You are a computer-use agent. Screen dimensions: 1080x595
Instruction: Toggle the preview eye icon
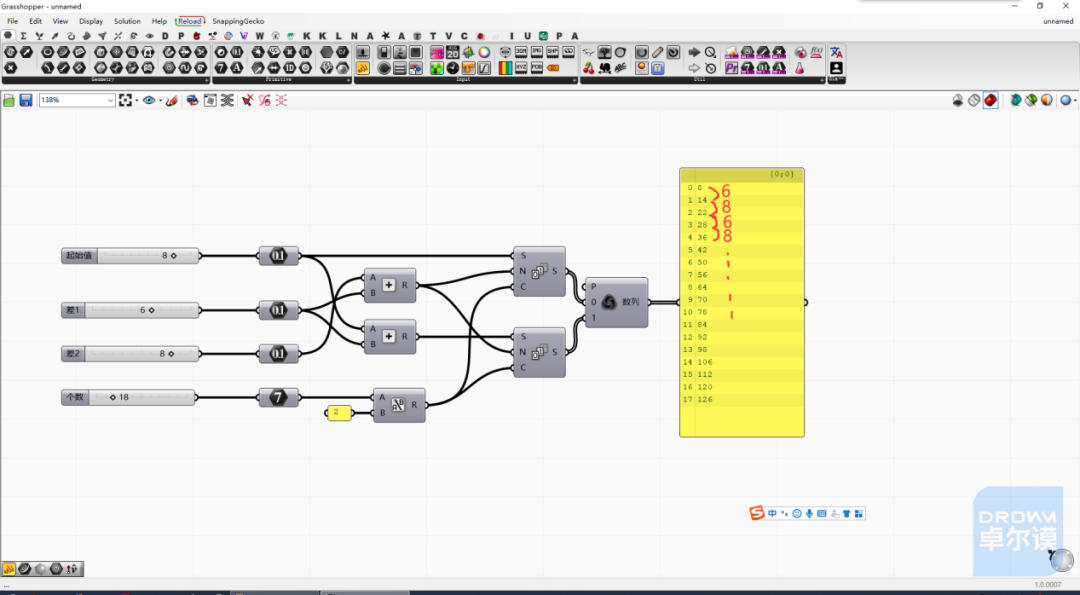tap(149, 101)
